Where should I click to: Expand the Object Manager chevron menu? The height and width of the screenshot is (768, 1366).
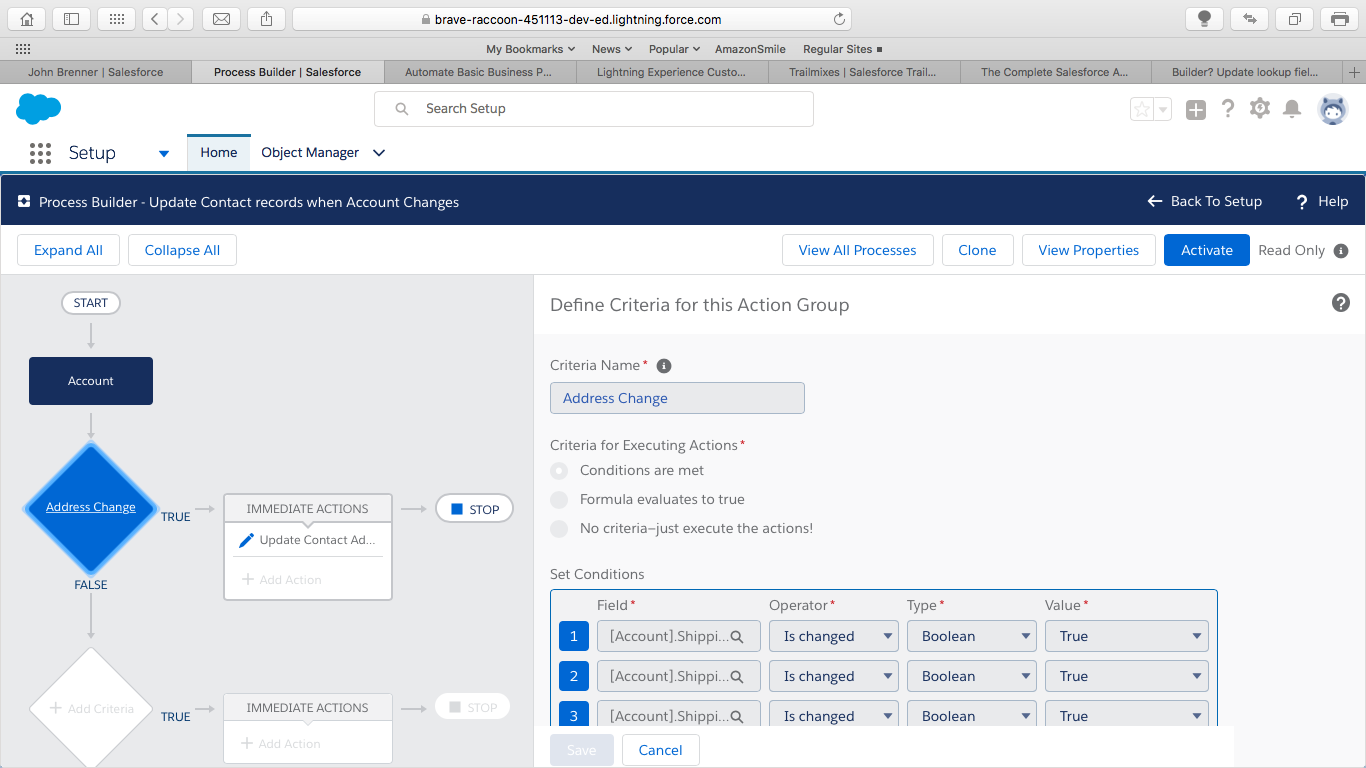coord(379,153)
